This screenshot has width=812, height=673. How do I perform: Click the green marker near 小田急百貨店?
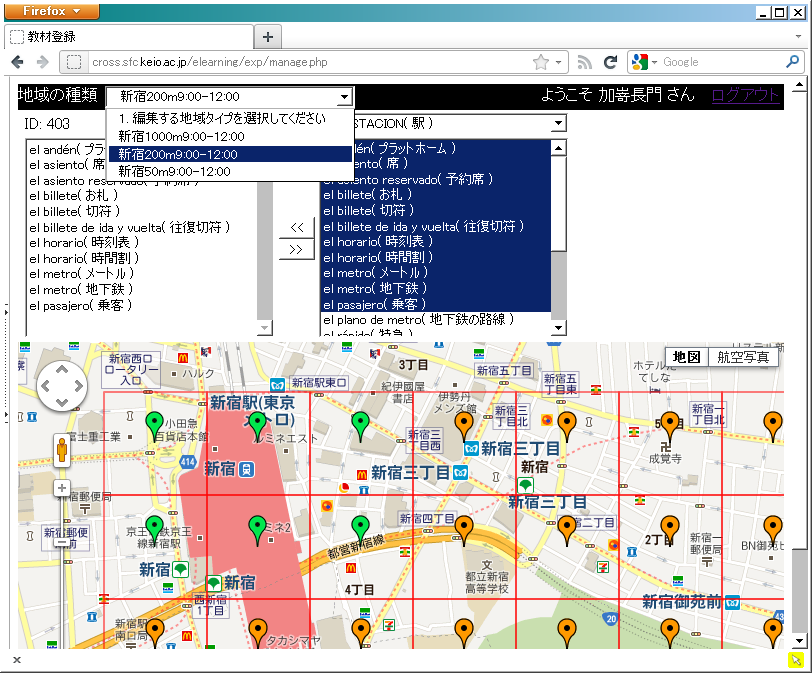click(x=154, y=424)
